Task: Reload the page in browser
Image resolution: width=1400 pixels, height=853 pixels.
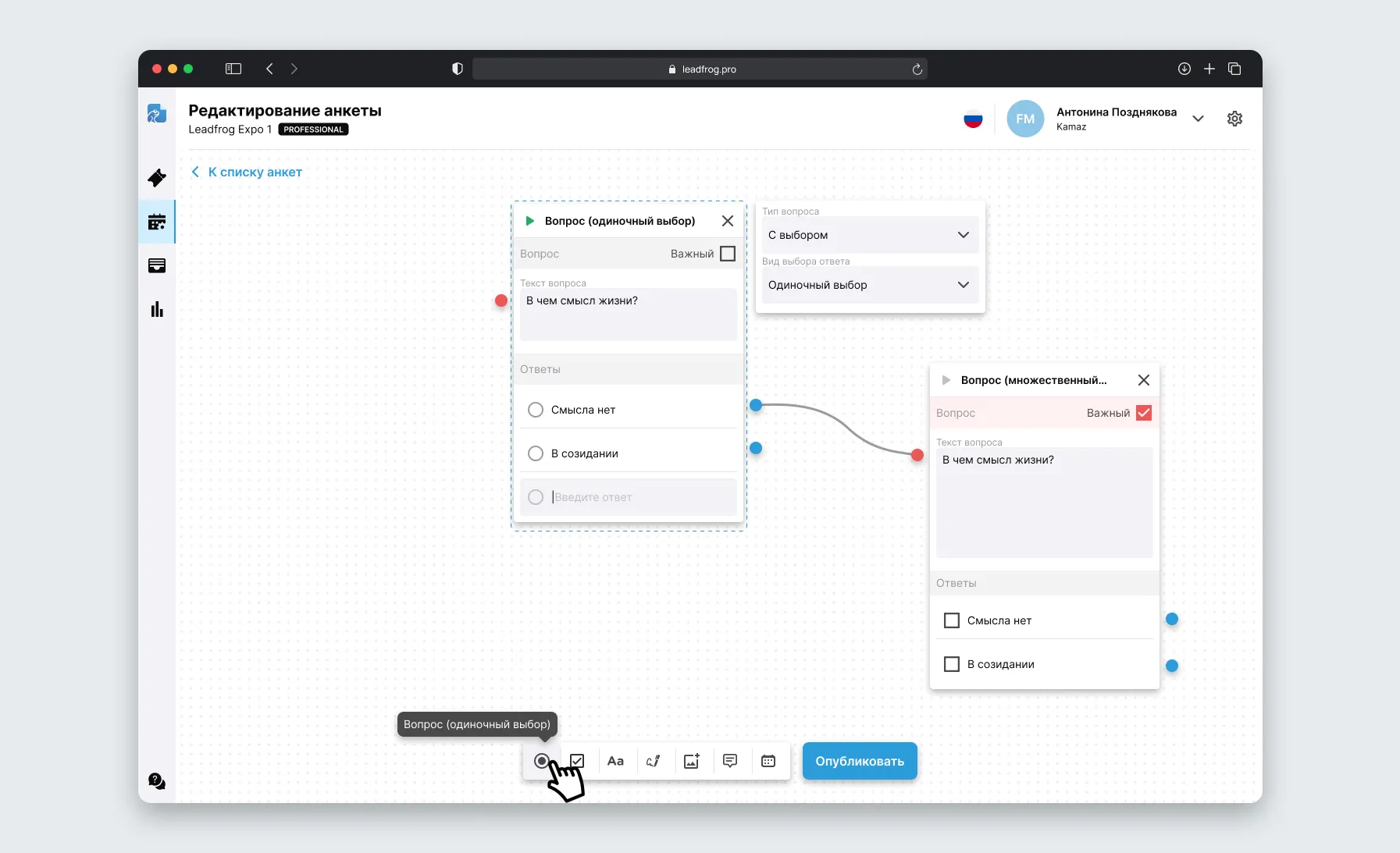Action: pyautogui.click(x=917, y=69)
